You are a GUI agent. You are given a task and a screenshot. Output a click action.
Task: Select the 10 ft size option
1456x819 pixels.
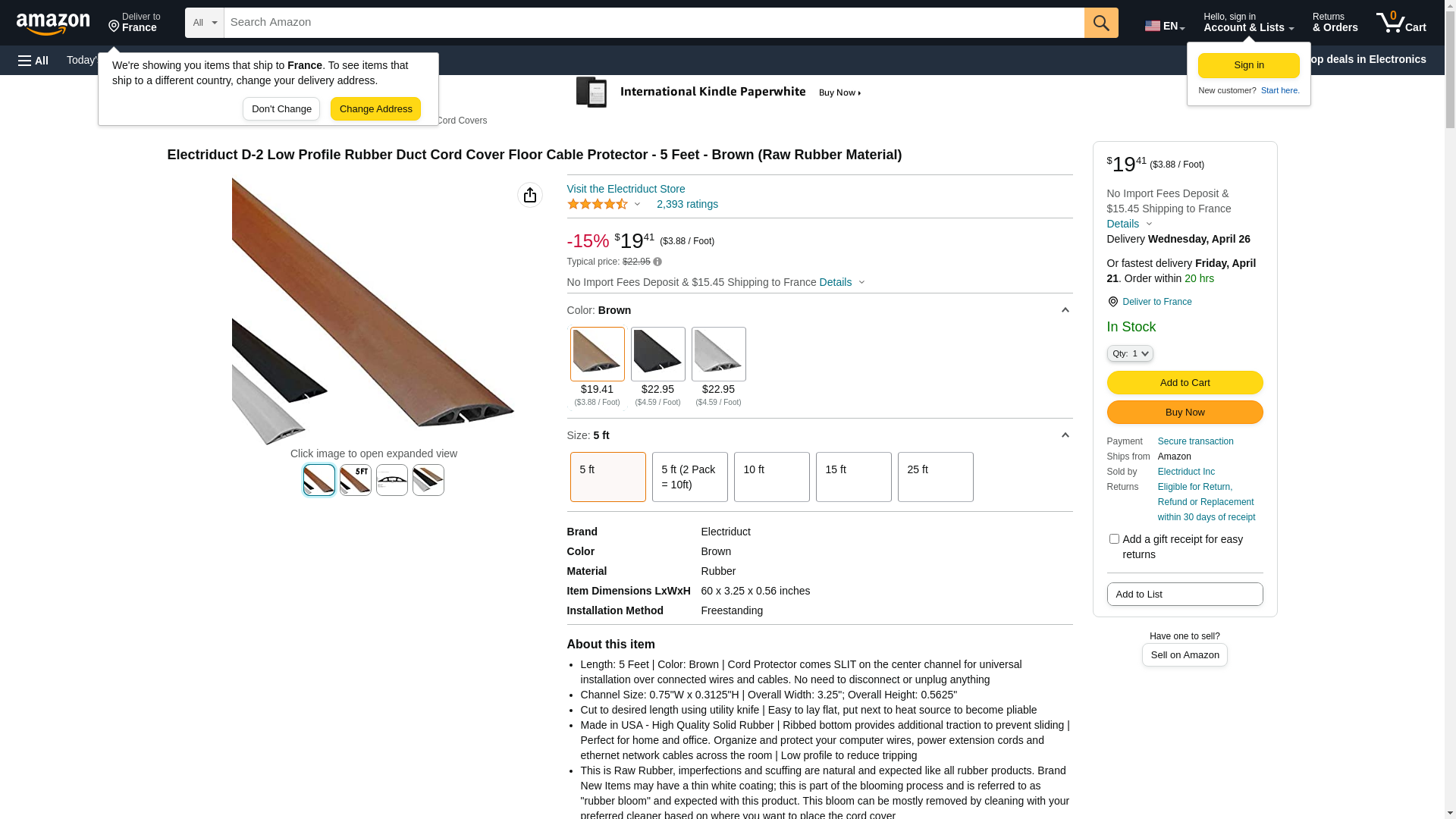pyautogui.click(x=771, y=477)
